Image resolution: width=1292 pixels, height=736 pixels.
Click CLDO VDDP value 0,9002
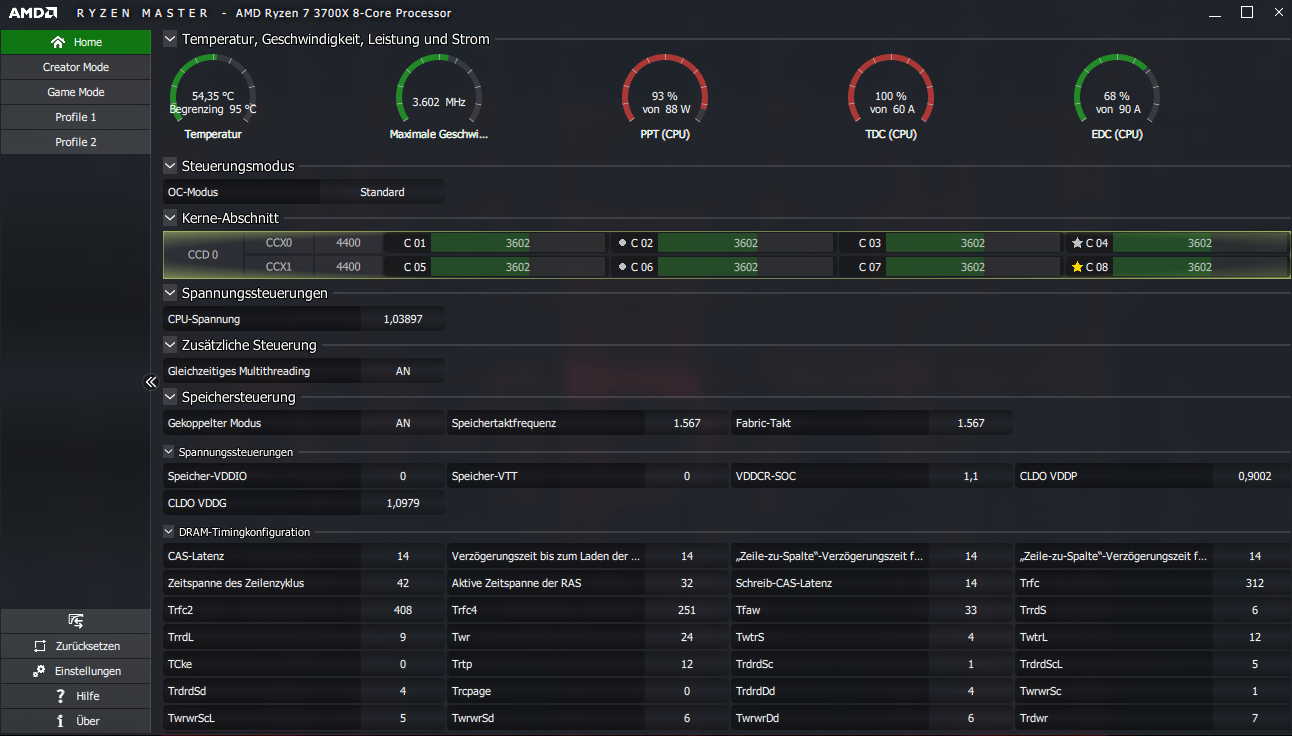coord(1255,476)
